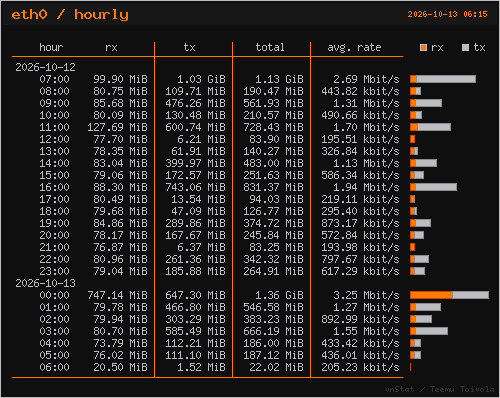Click the rate 1.70 Mbit/s

[366, 127]
